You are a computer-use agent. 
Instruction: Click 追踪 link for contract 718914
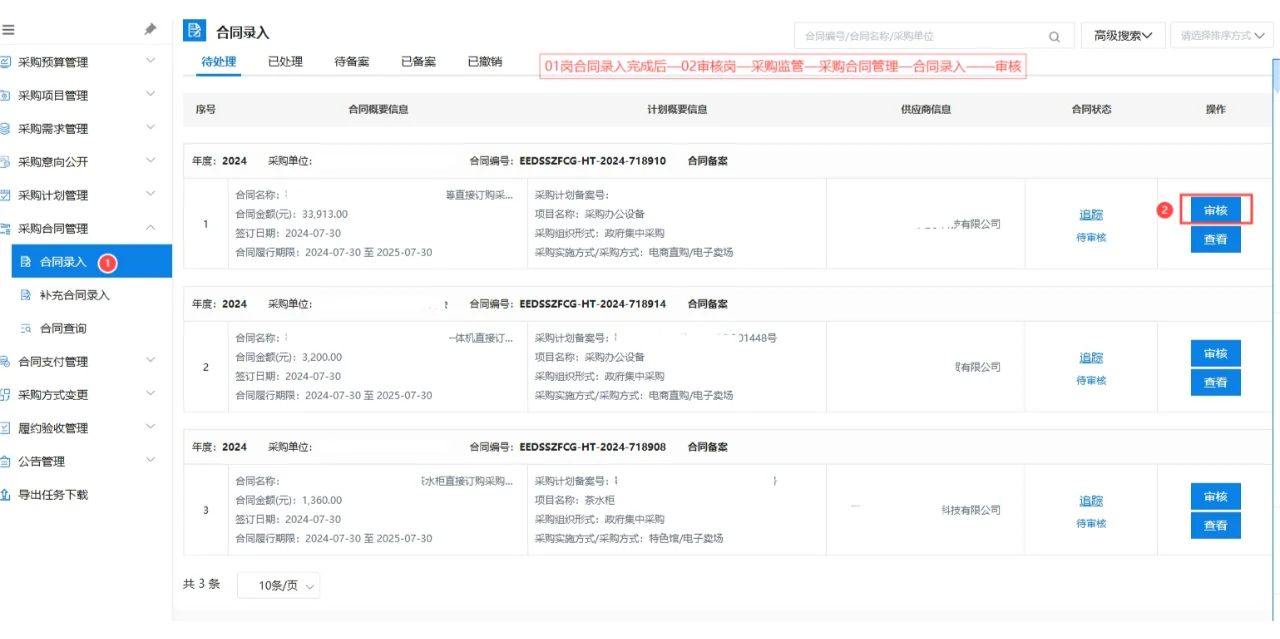[x=1091, y=358]
